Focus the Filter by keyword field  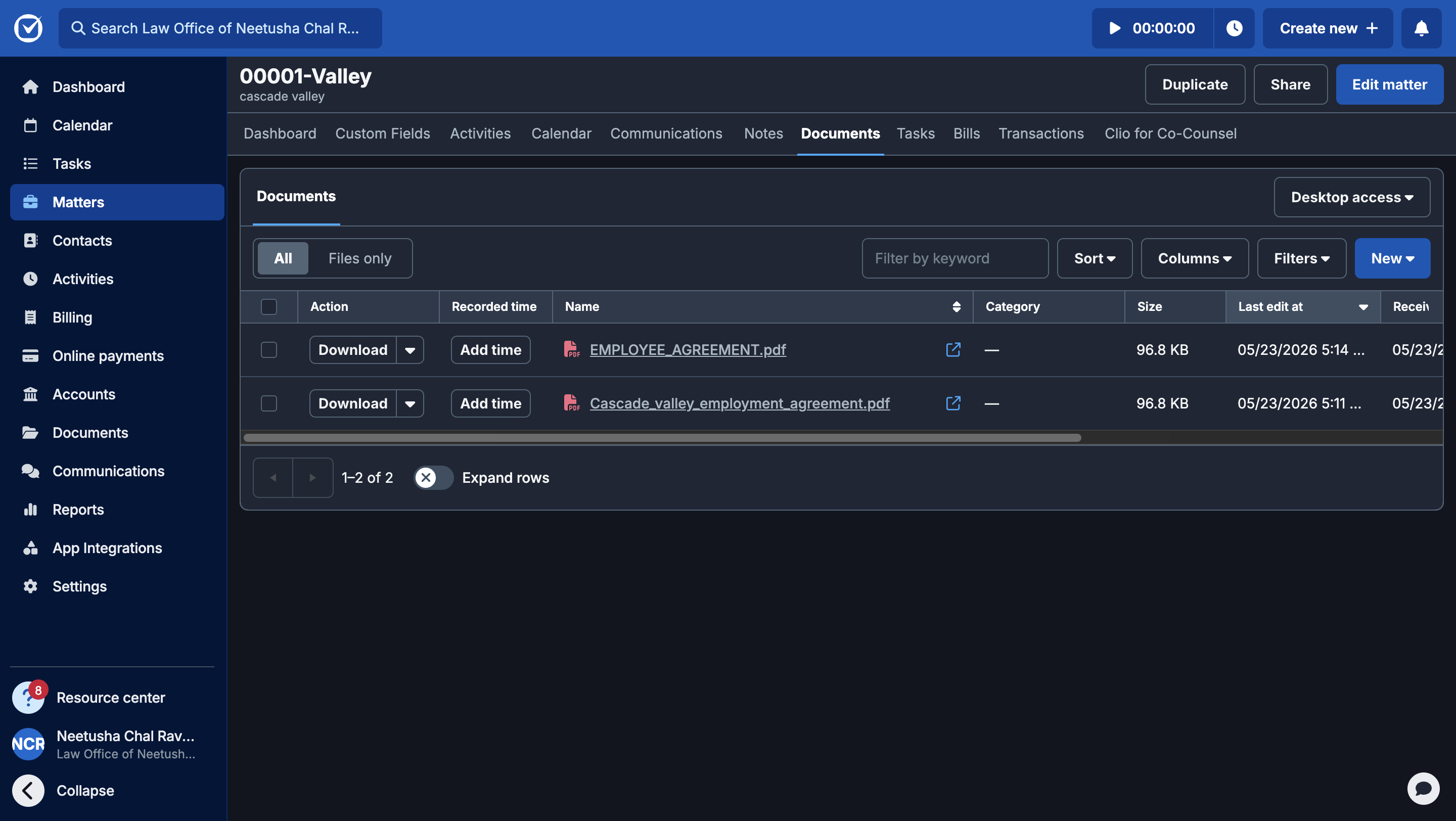(x=954, y=258)
